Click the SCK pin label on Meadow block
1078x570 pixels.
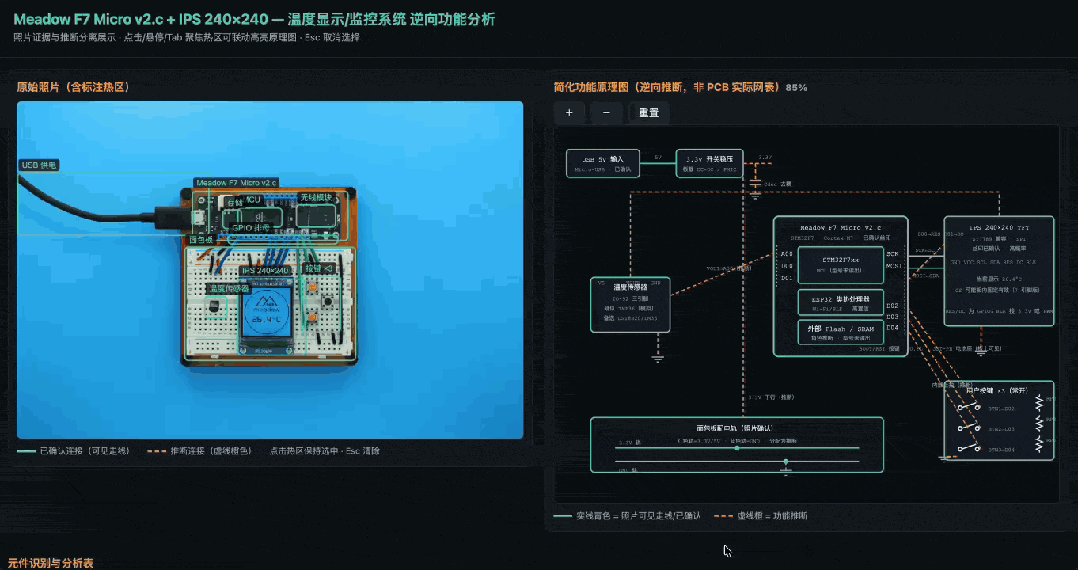tap(892, 254)
